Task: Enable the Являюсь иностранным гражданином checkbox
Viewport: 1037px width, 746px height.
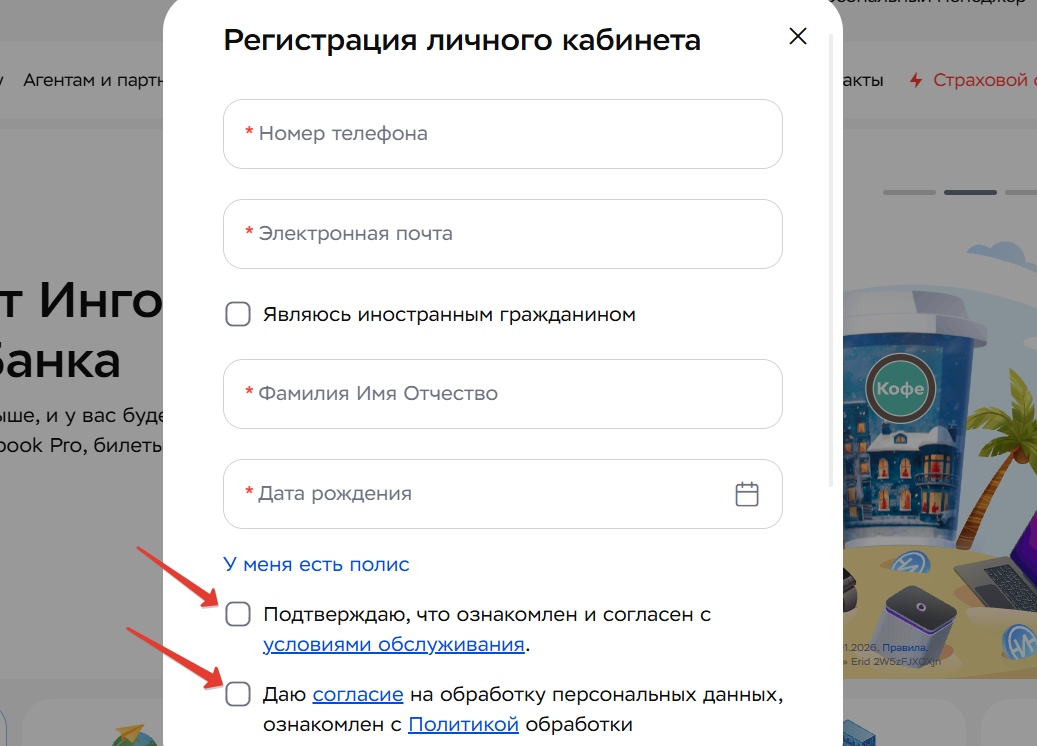Action: (x=237, y=314)
